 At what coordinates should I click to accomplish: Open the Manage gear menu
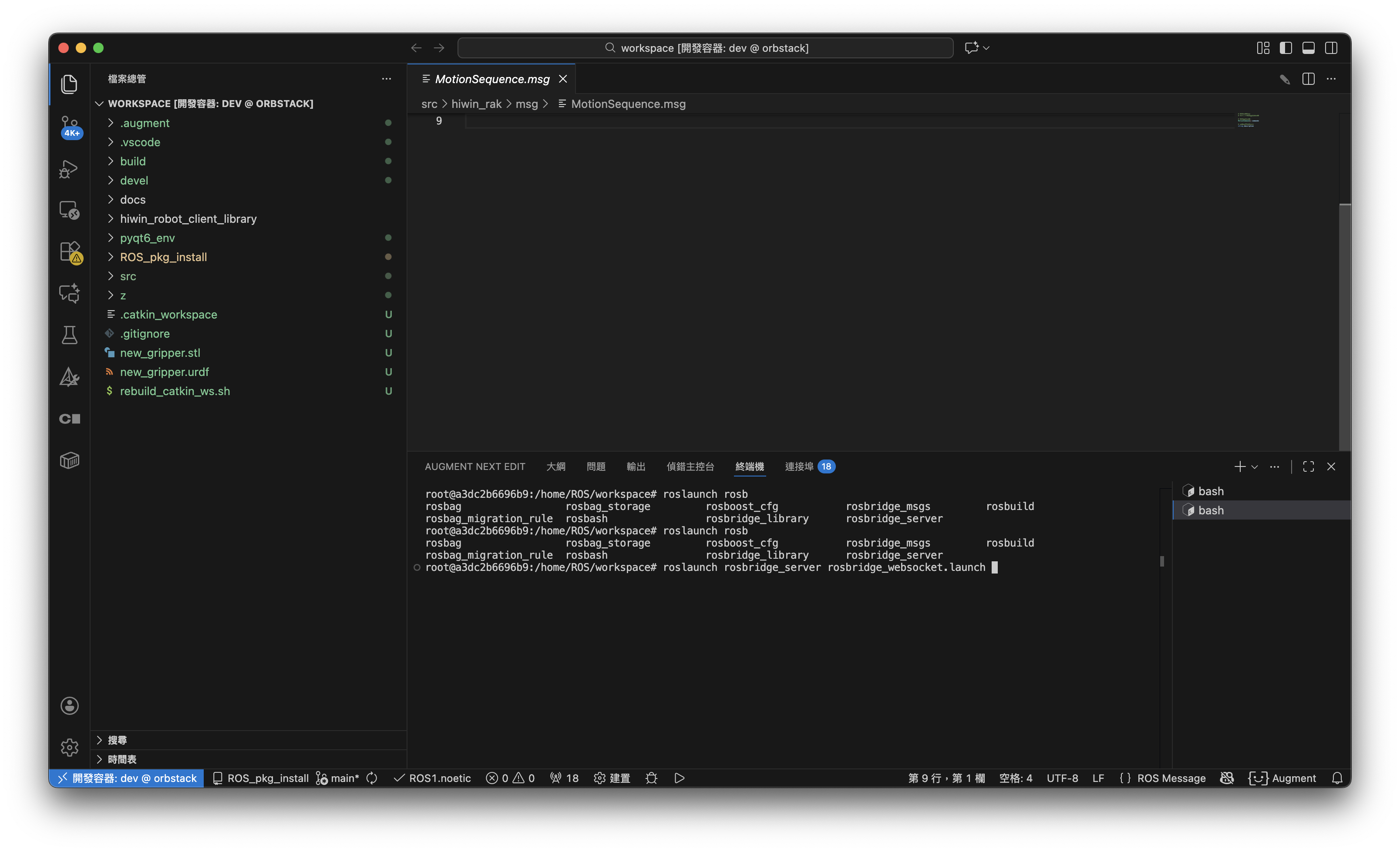[69, 747]
